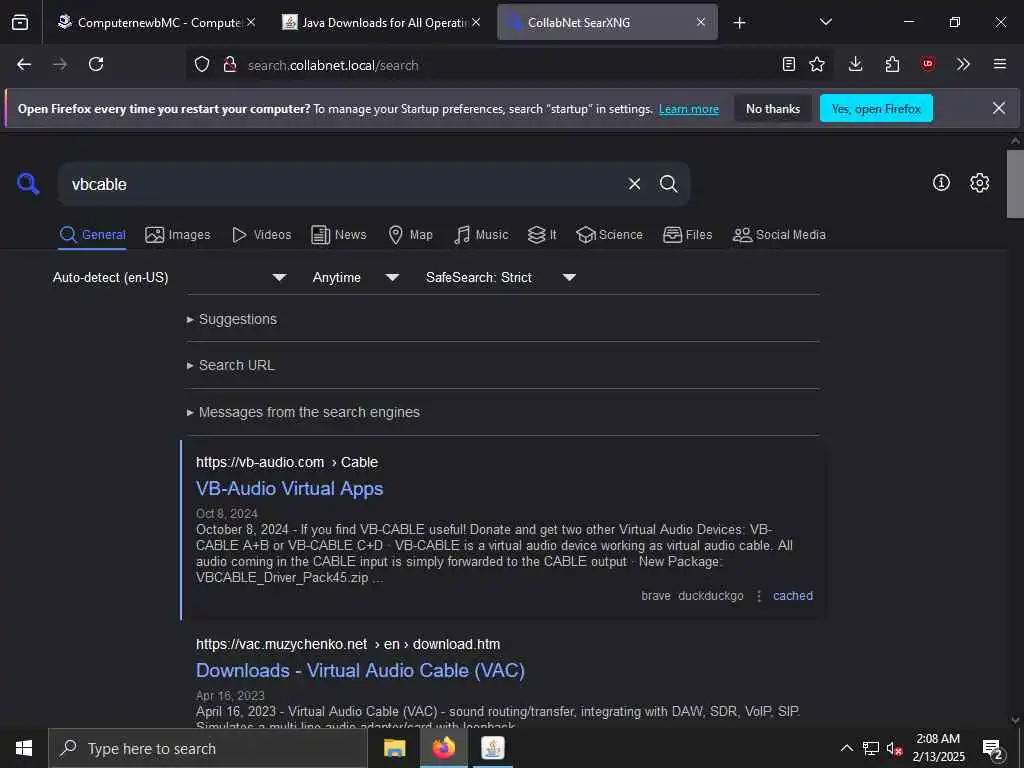This screenshot has width=1024, height=768.
Task: Toggle reader view icon
Action: pos(788,64)
